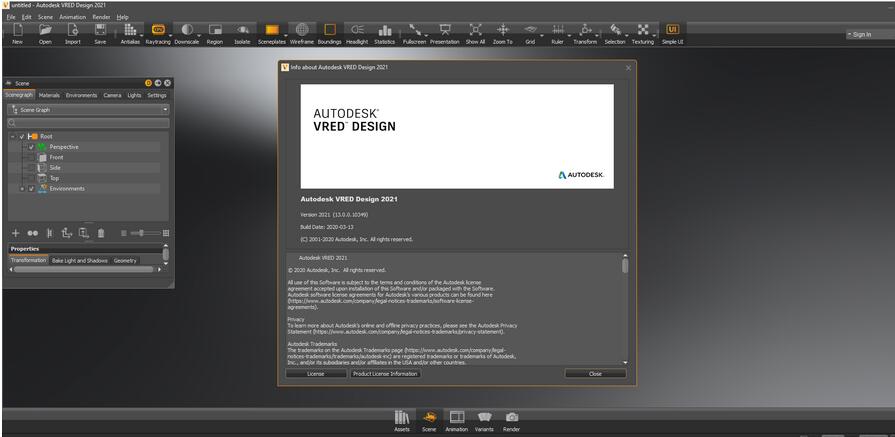This screenshot has height=437, width=895.
Task: Show Statistics from the toolbar
Action: click(x=385, y=34)
